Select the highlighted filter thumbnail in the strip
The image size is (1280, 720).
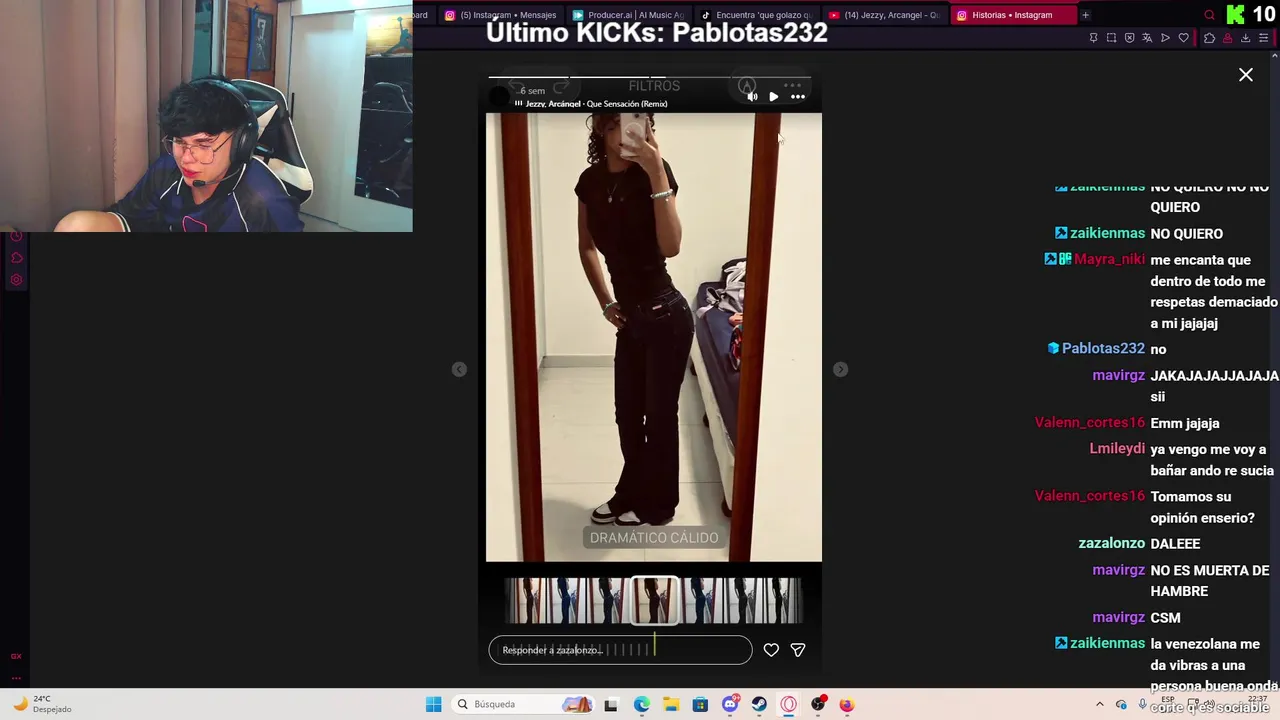point(655,600)
